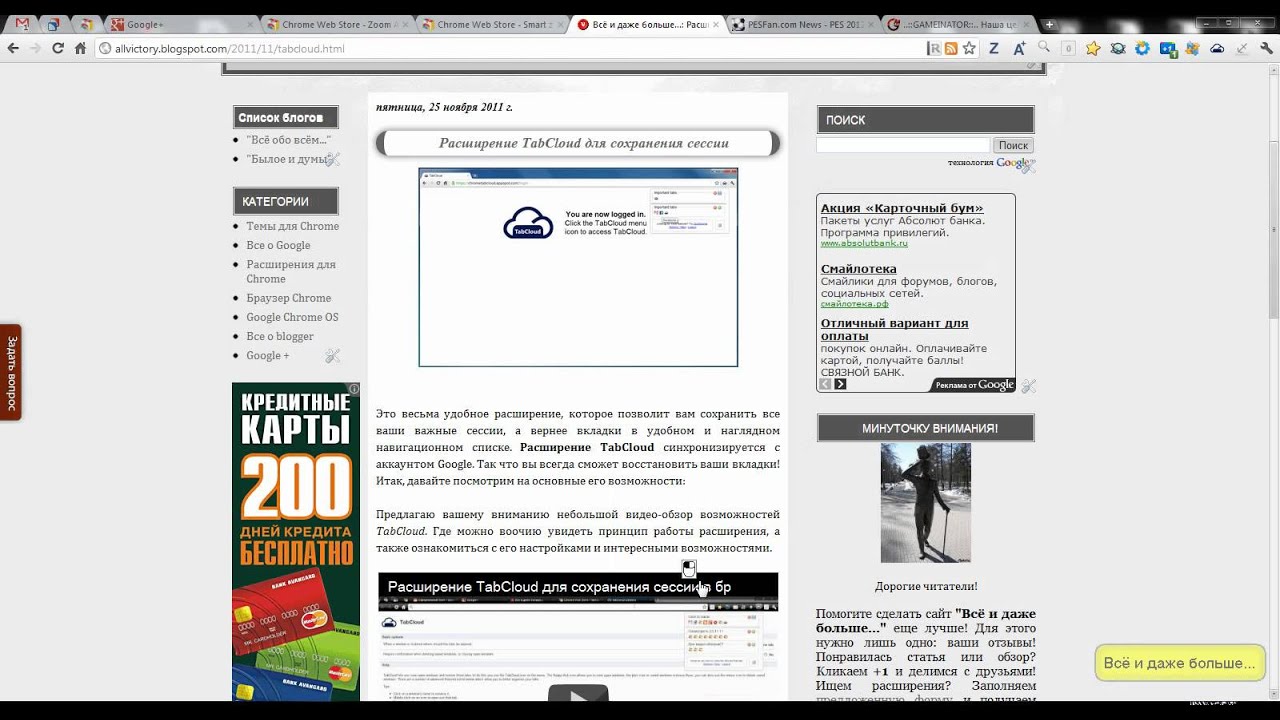Click the "Поиск" search button
The image size is (1280, 720).
click(x=1013, y=145)
